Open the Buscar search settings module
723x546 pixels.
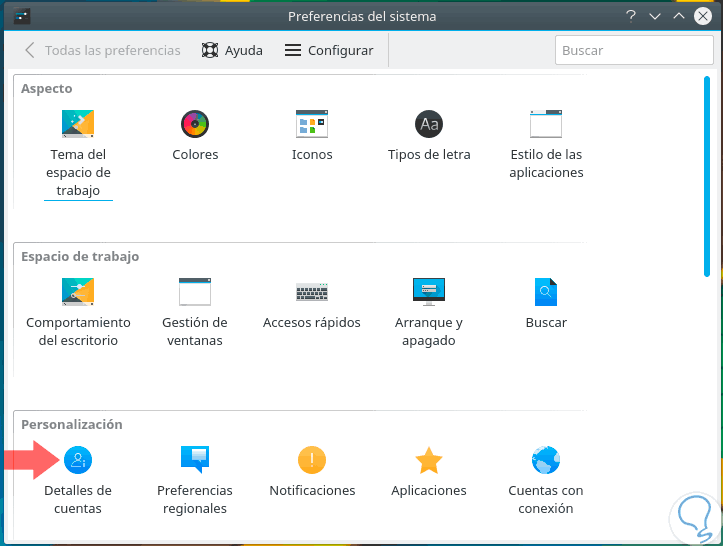pyautogui.click(x=546, y=293)
